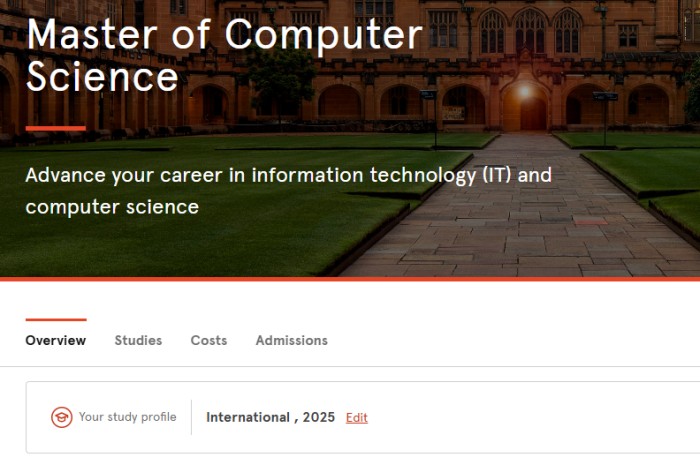Go to the Admissions tab

tap(291, 340)
